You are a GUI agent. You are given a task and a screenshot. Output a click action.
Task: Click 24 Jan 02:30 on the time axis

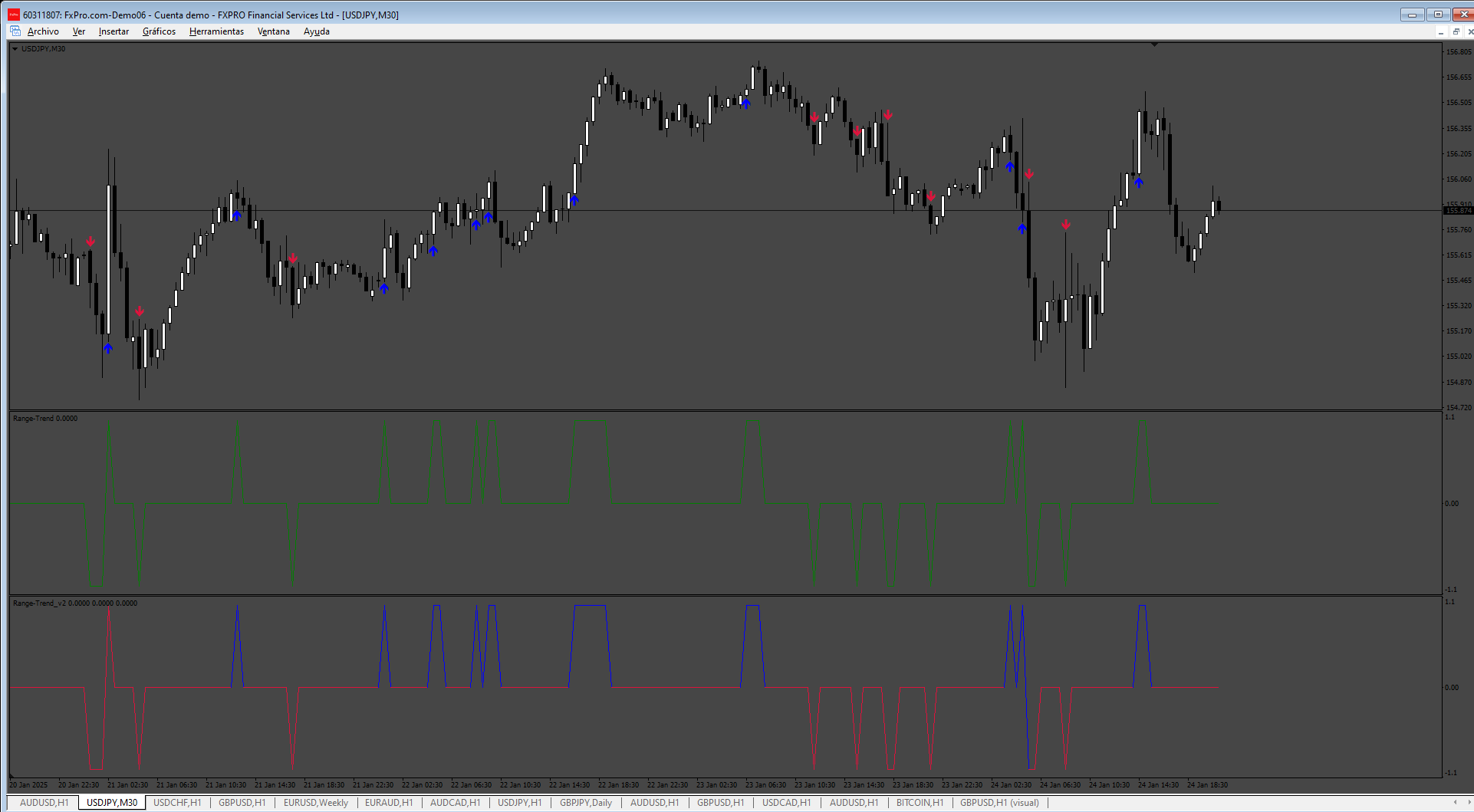click(x=1011, y=785)
